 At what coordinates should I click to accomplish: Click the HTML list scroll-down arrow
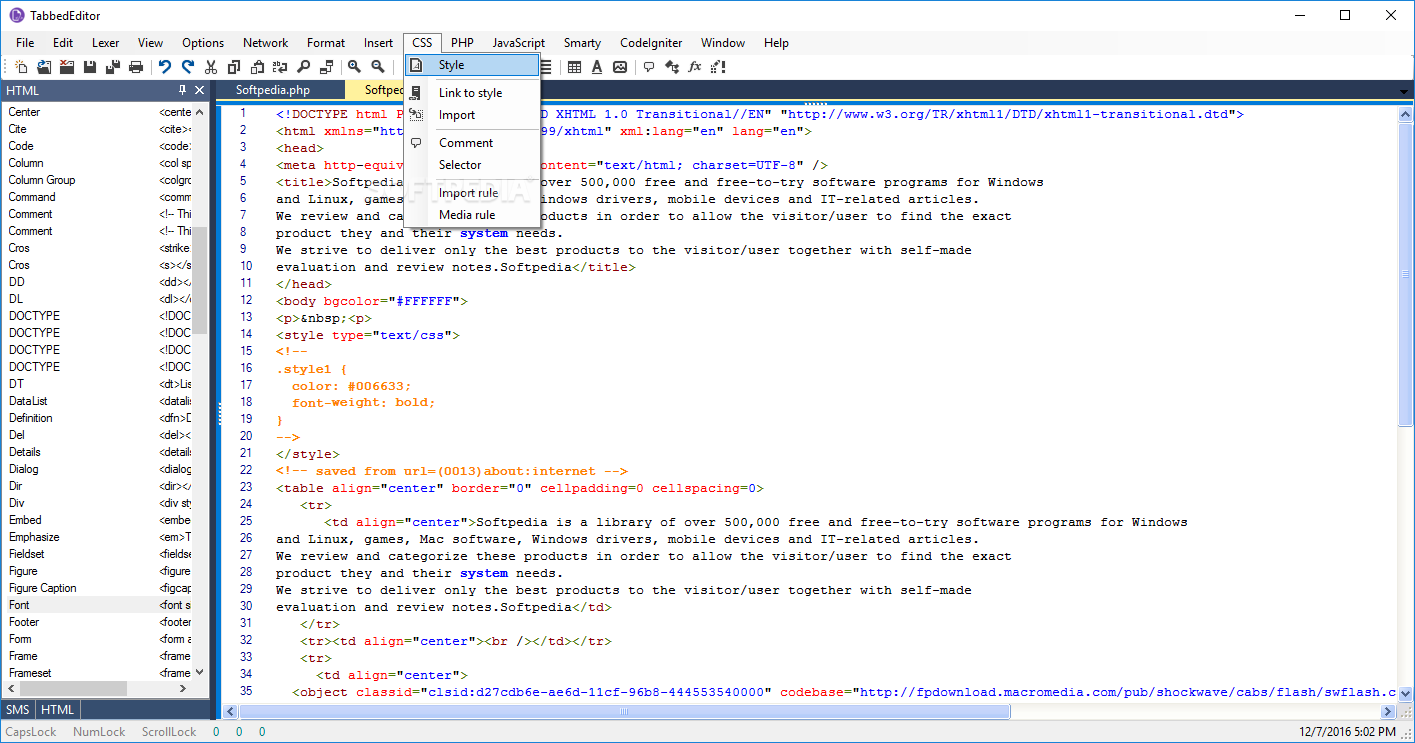click(200, 672)
